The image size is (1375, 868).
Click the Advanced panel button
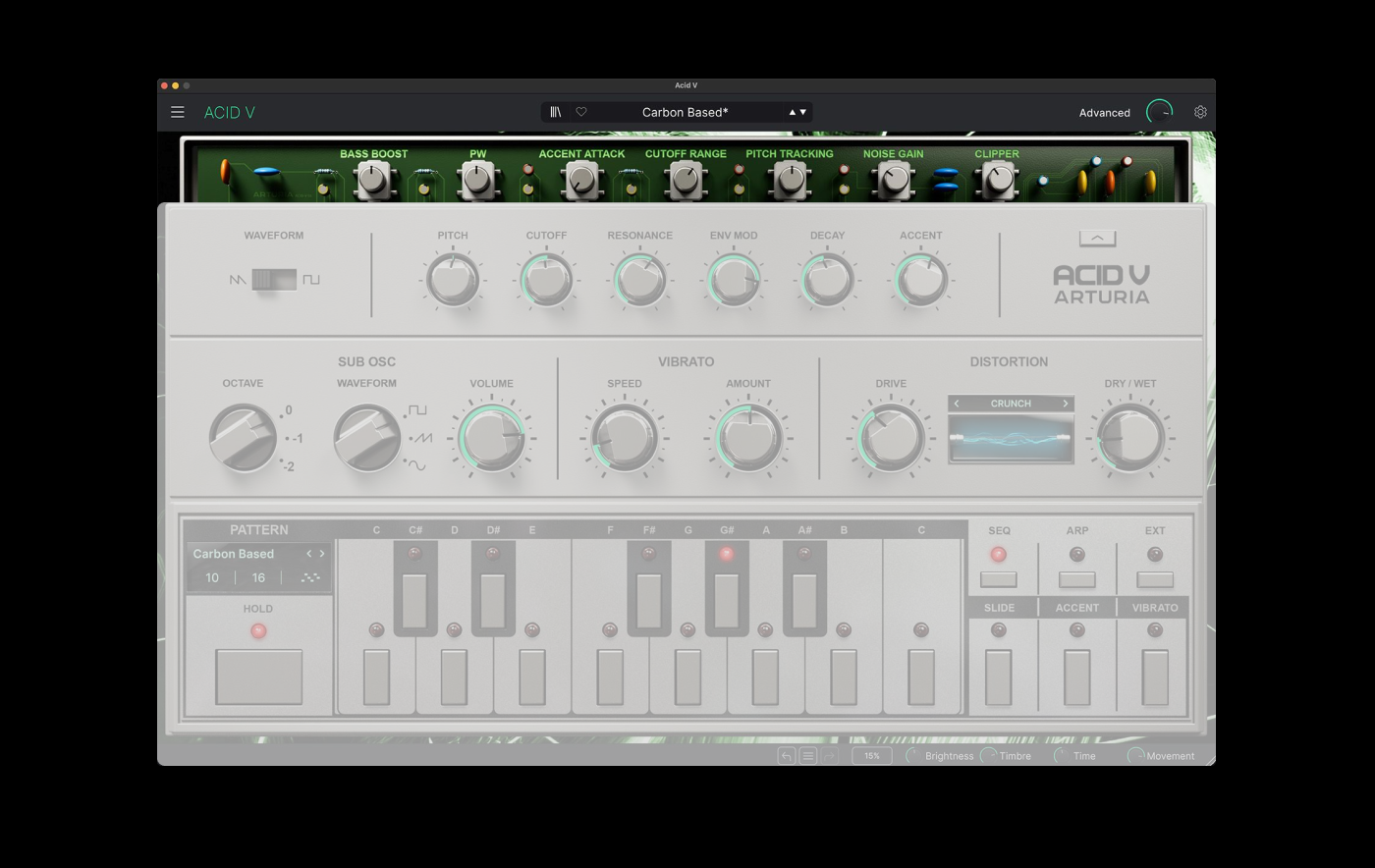point(1104,113)
